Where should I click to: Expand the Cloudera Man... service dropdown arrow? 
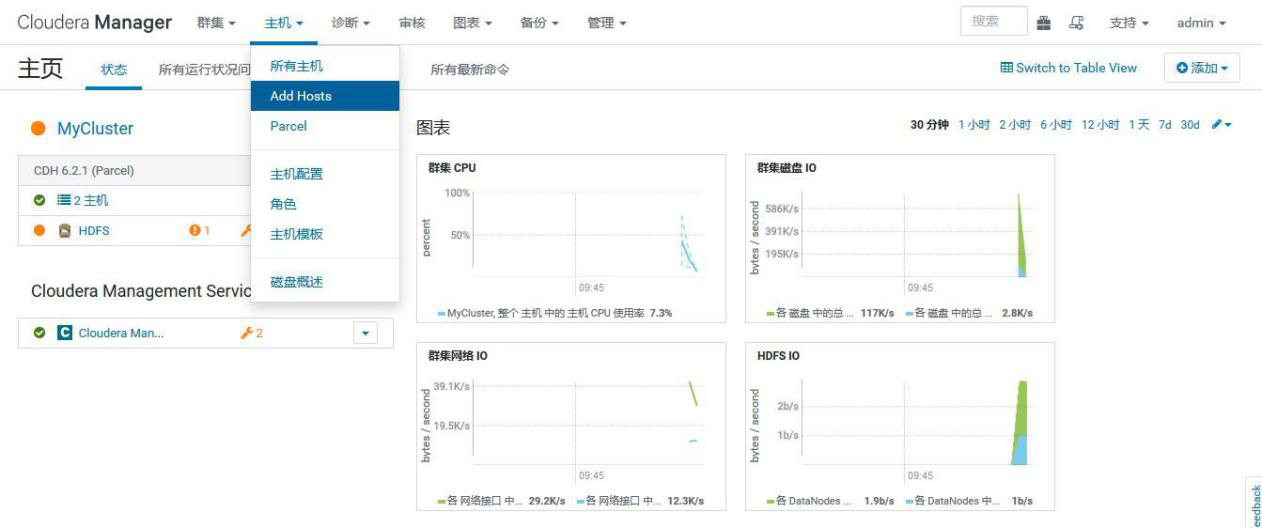click(364, 333)
